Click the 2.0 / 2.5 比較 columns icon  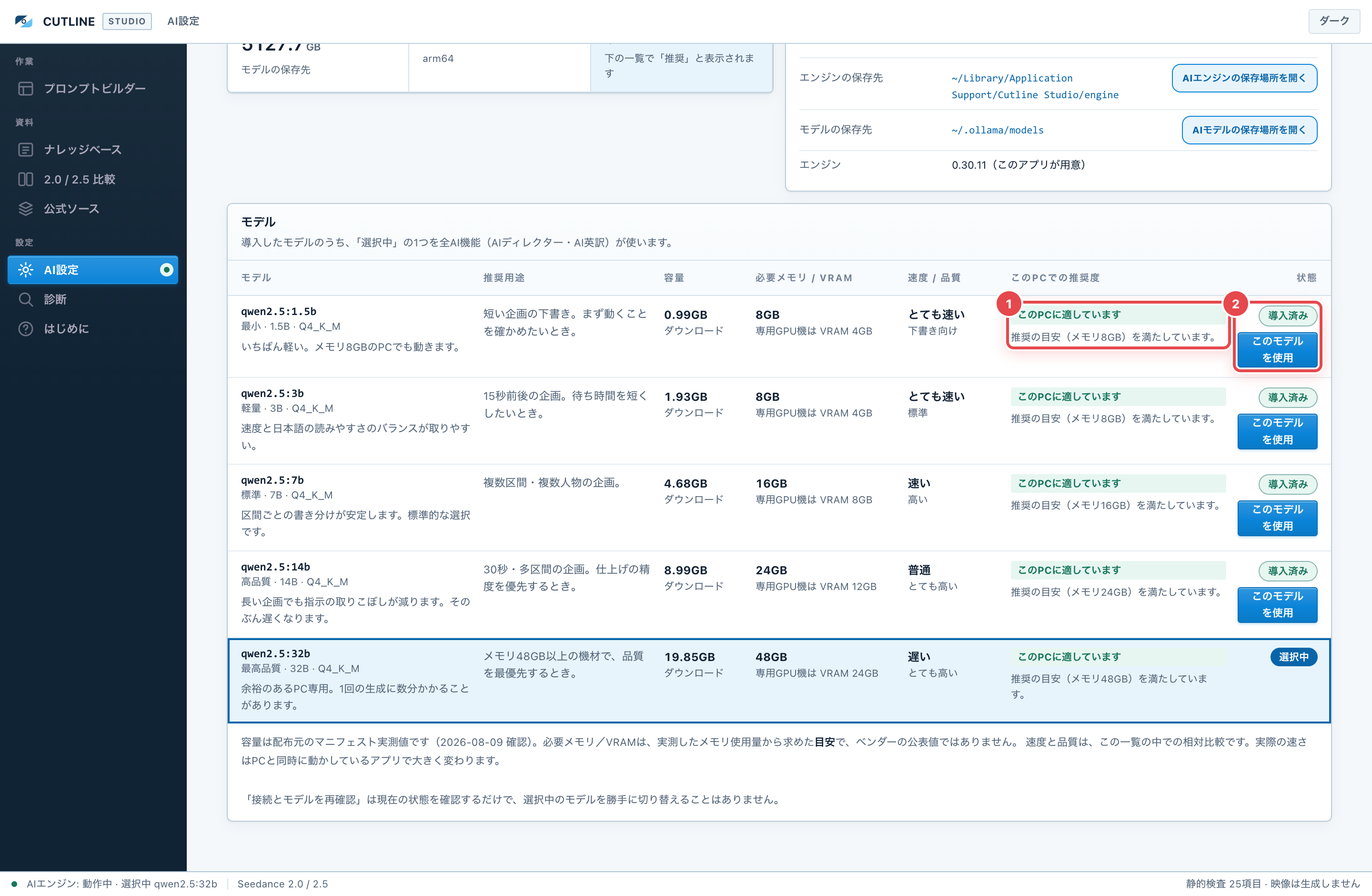click(25, 179)
